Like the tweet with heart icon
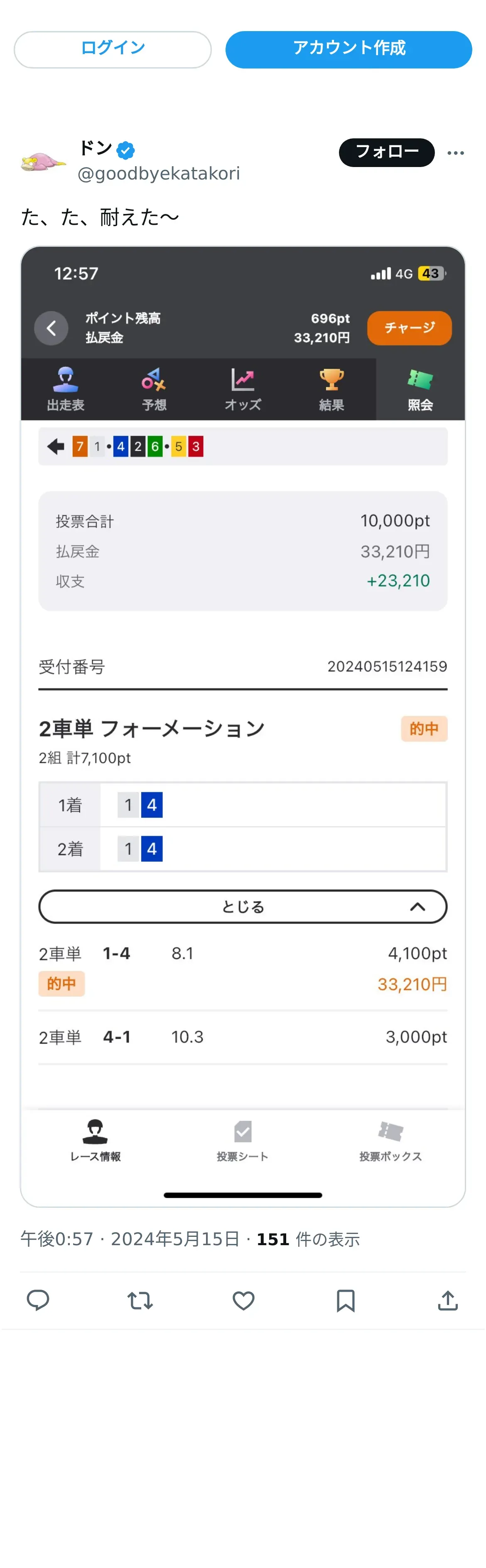 click(243, 1300)
